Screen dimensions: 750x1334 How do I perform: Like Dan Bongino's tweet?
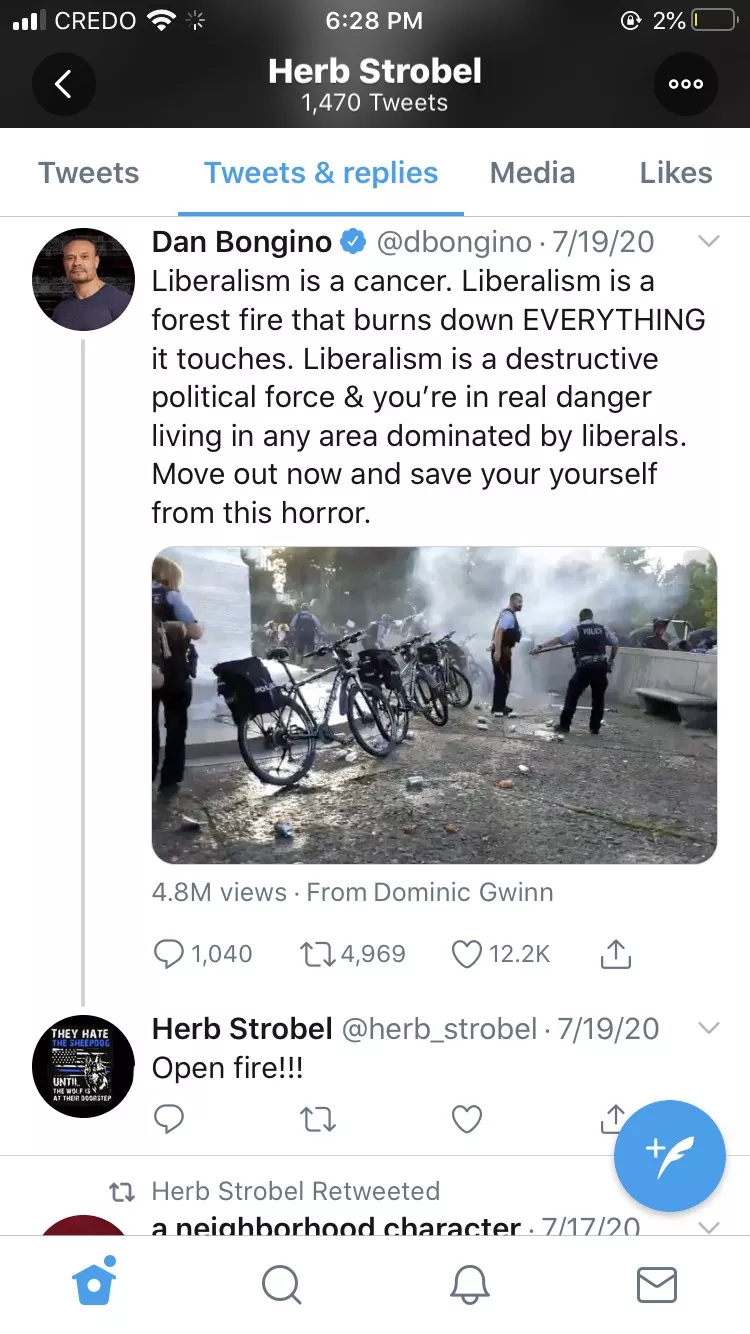click(x=467, y=954)
